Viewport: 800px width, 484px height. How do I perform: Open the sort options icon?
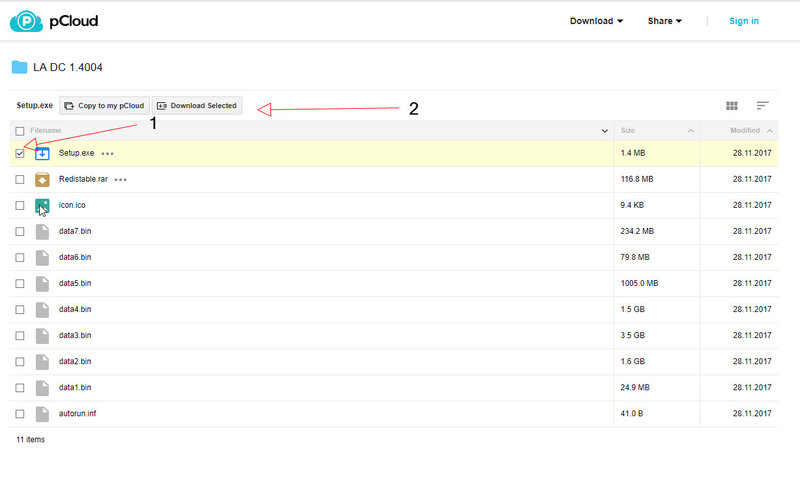(762, 105)
